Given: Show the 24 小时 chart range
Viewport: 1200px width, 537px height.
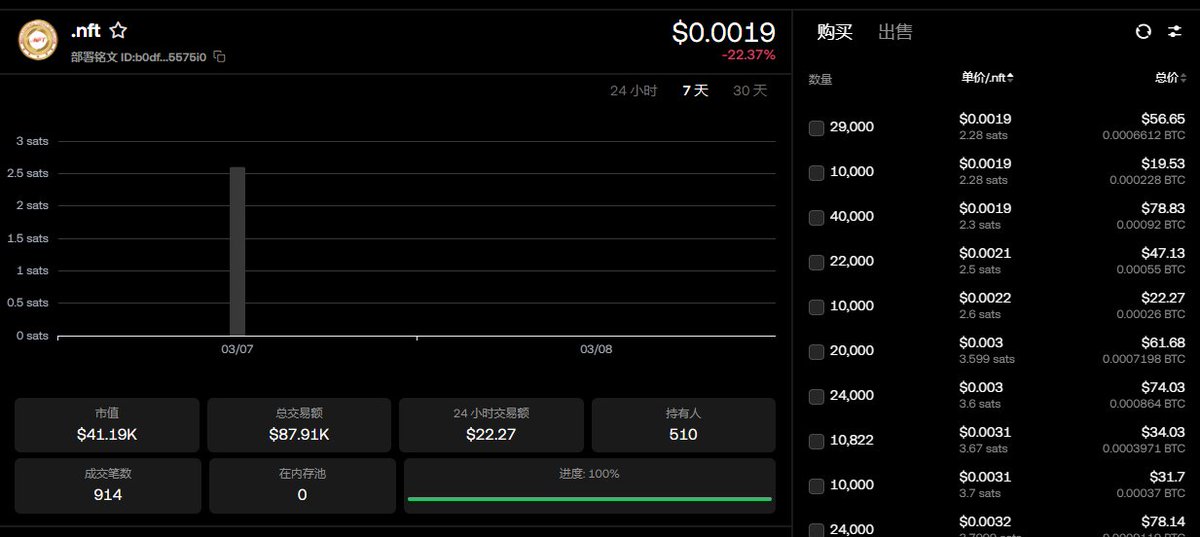Looking at the screenshot, I should 634,91.
